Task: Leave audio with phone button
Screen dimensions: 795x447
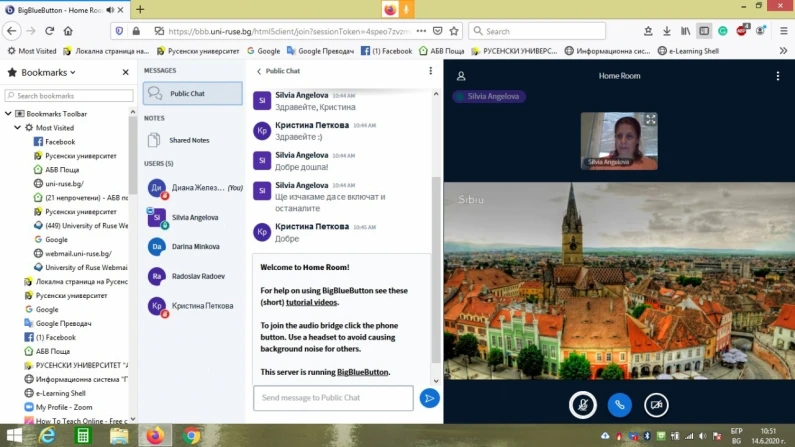Action: 619,405
